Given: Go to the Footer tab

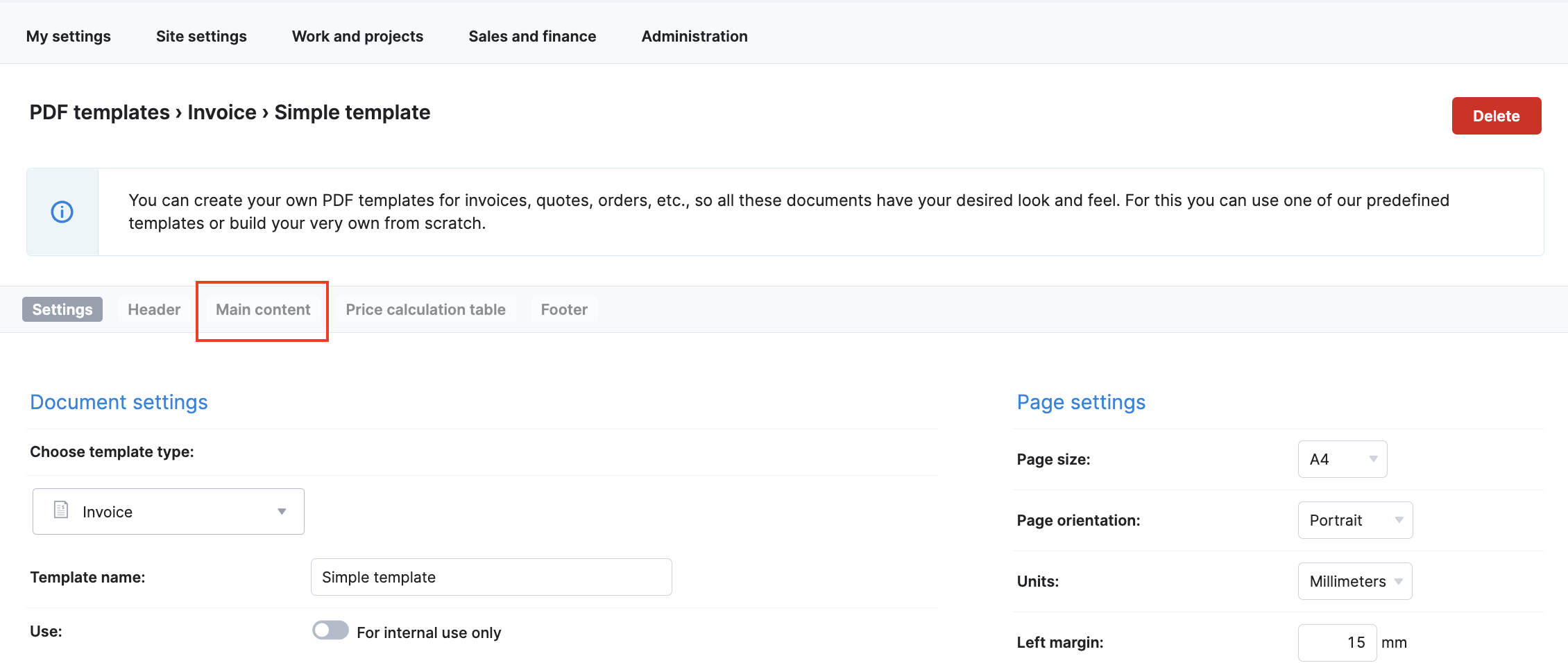Looking at the screenshot, I should (x=564, y=309).
